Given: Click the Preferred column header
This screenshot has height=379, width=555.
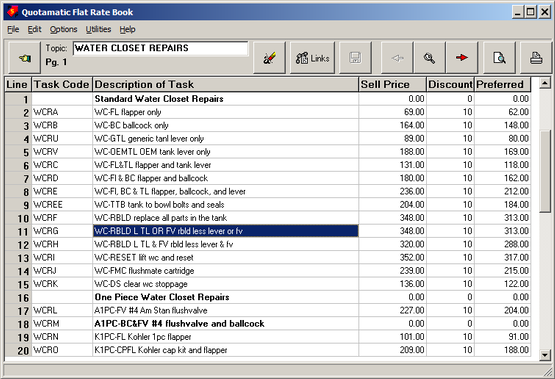Looking at the screenshot, I should pyautogui.click(x=503, y=85).
